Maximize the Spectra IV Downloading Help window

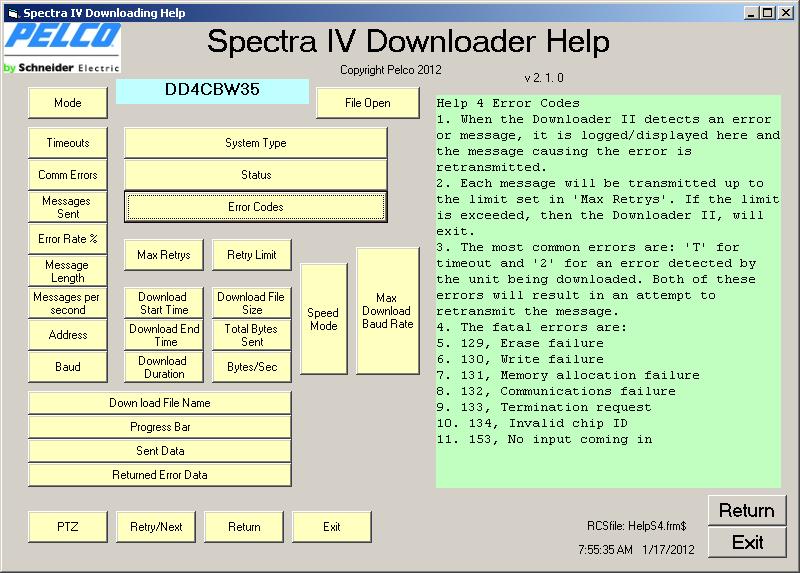tap(767, 13)
